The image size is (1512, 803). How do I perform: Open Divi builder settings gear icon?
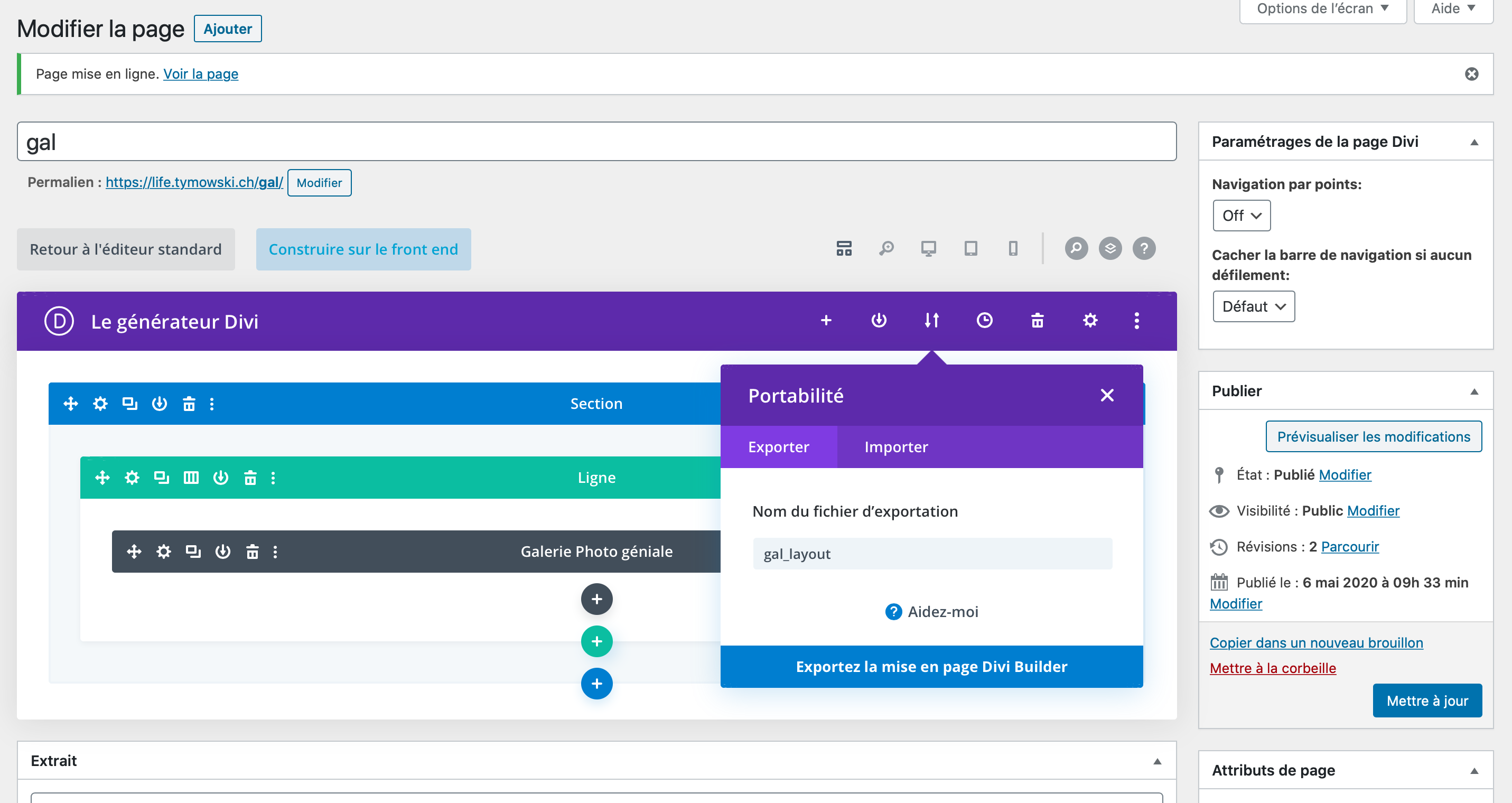[1090, 321]
